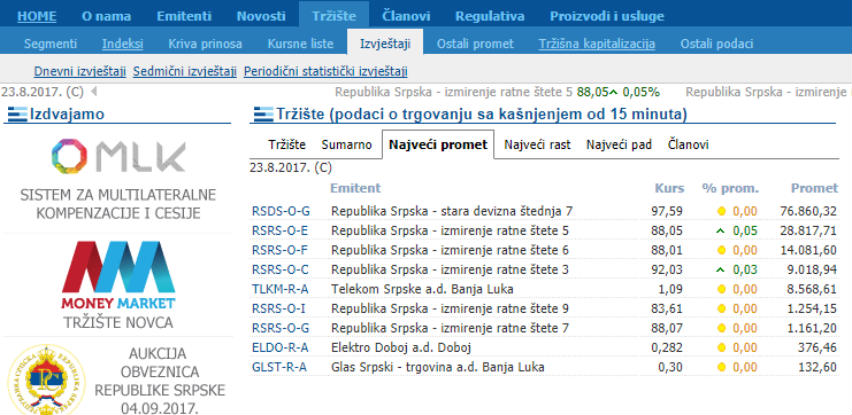The height and width of the screenshot is (415, 852).
Task: Click Telekom Srpske a.d. Banja Luka
Action: click(x=422, y=290)
